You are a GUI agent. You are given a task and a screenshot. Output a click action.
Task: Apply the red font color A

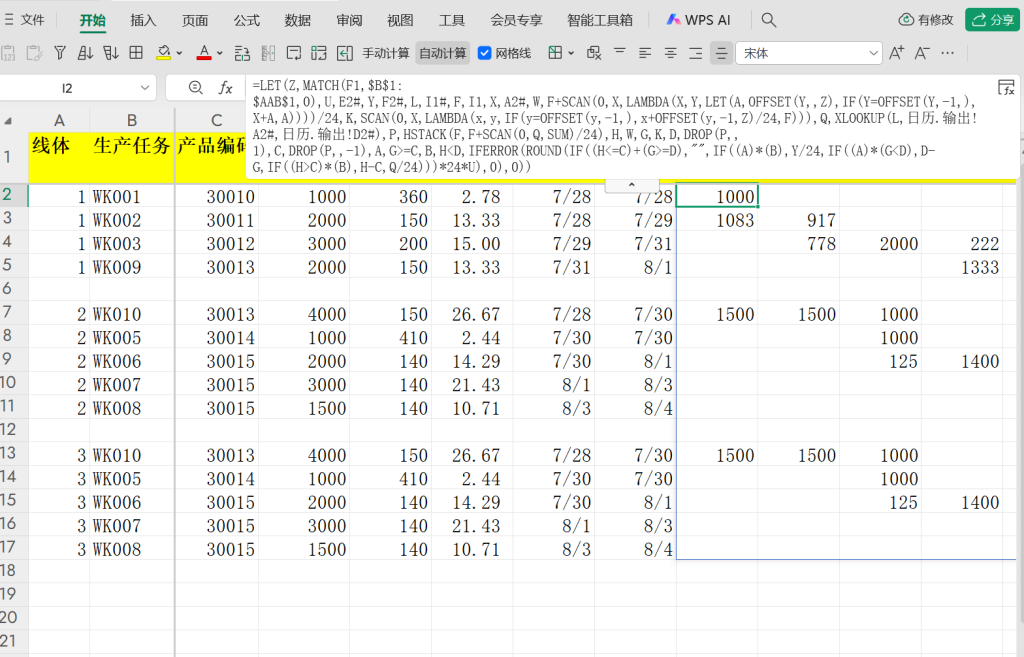point(204,53)
